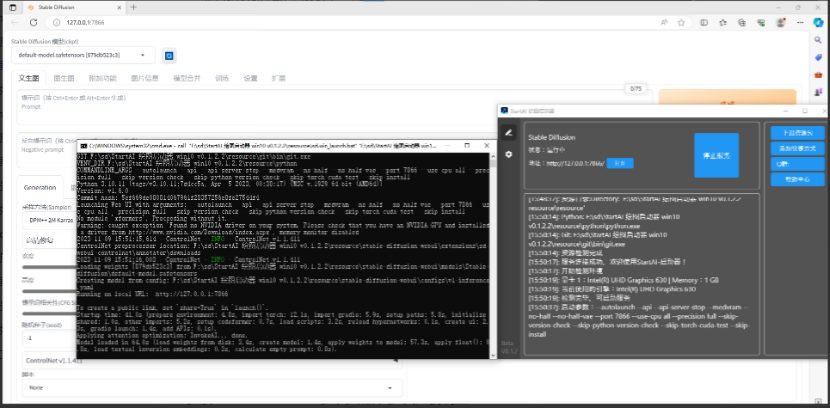
Task: Open the Favorites list icon in Edge toolbar
Action: [723, 22]
